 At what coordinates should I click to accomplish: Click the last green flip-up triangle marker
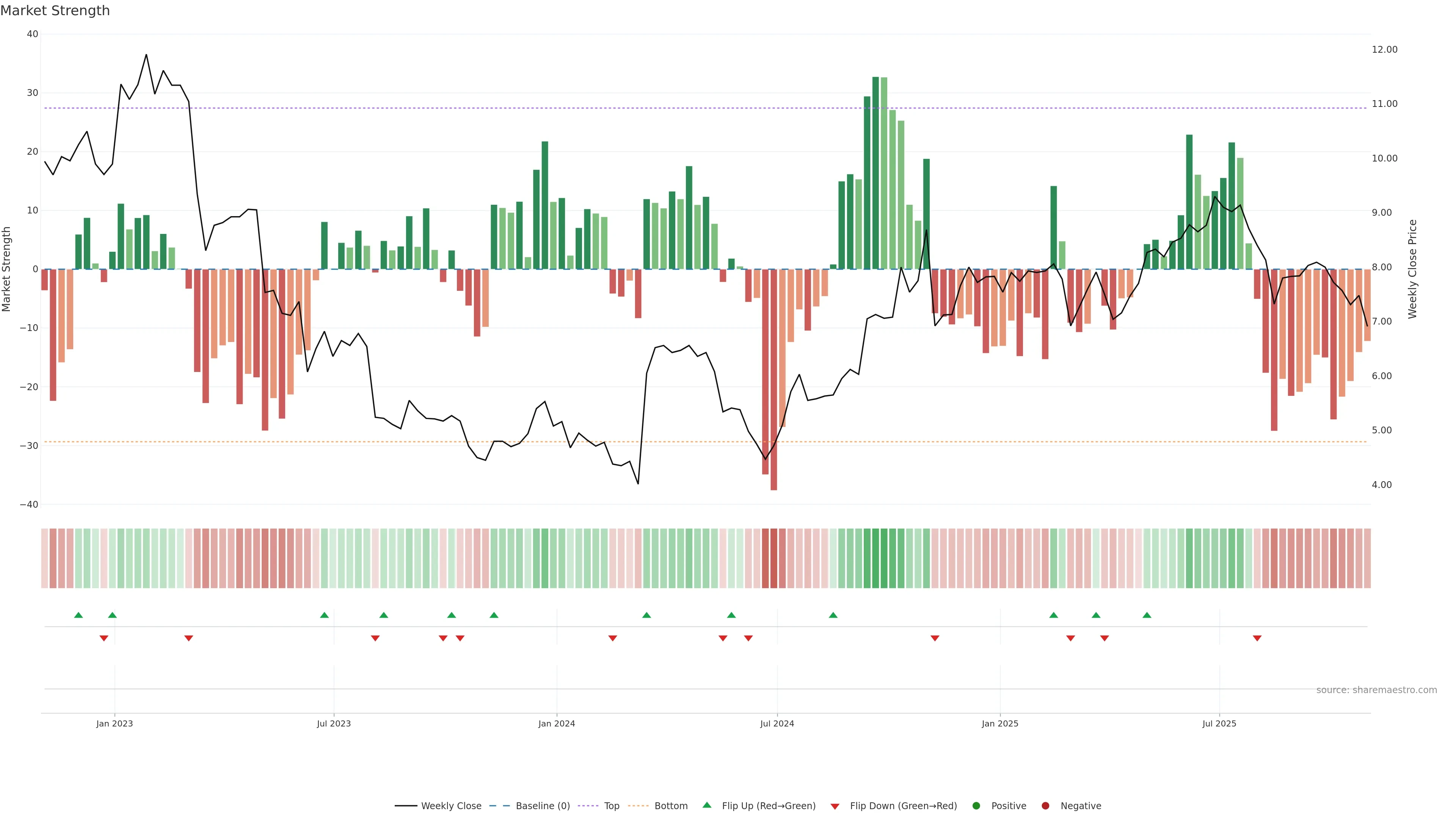[1147, 615]
